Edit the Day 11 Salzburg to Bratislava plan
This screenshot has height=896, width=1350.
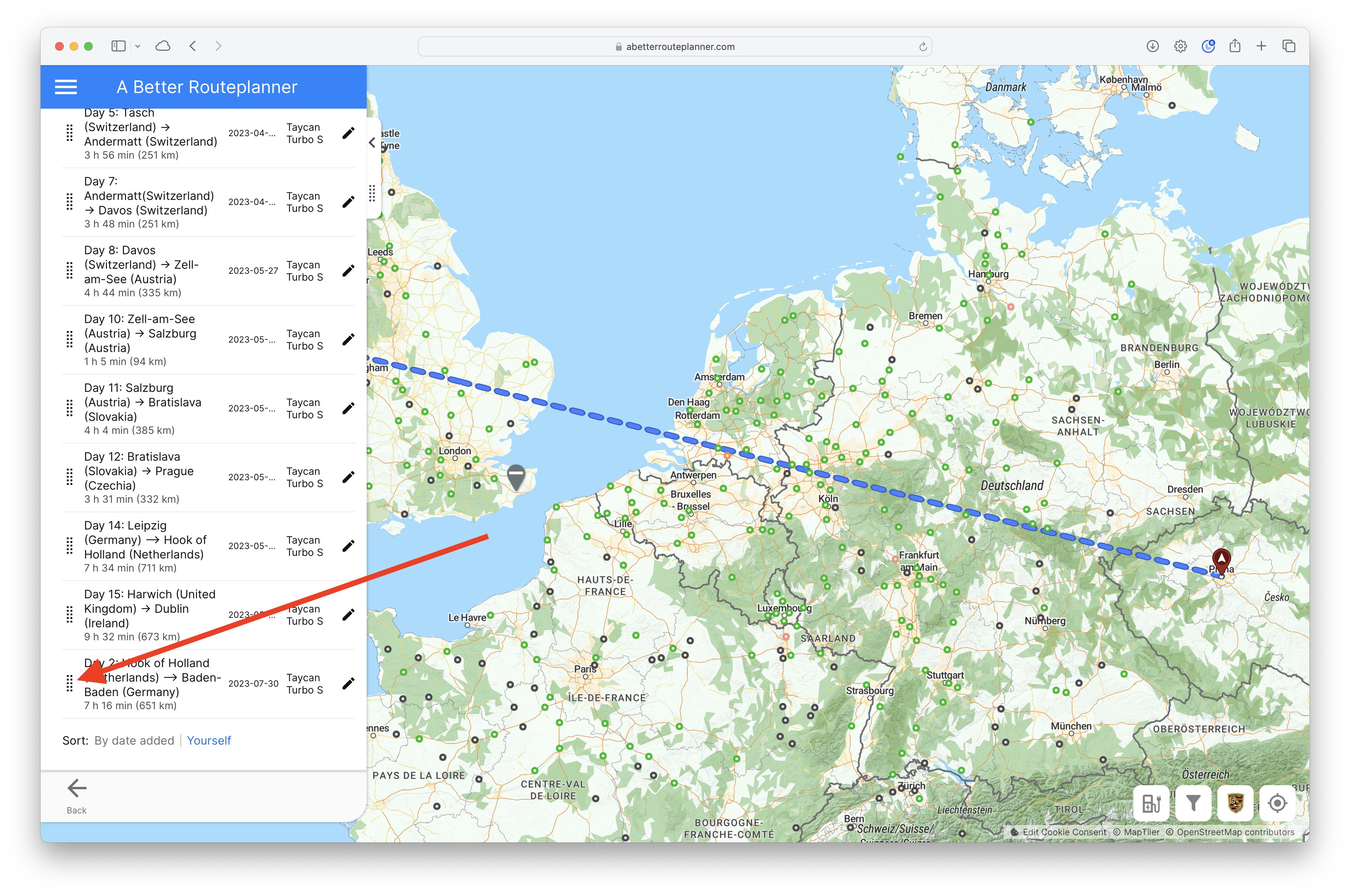point(348,409)
